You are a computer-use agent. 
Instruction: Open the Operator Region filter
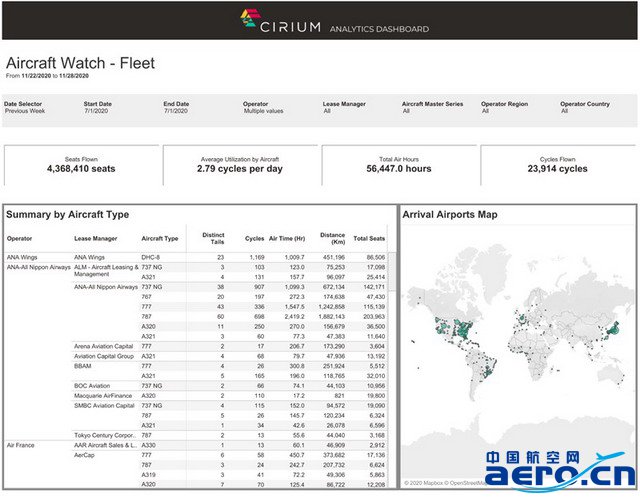click(x=504, y=107)
